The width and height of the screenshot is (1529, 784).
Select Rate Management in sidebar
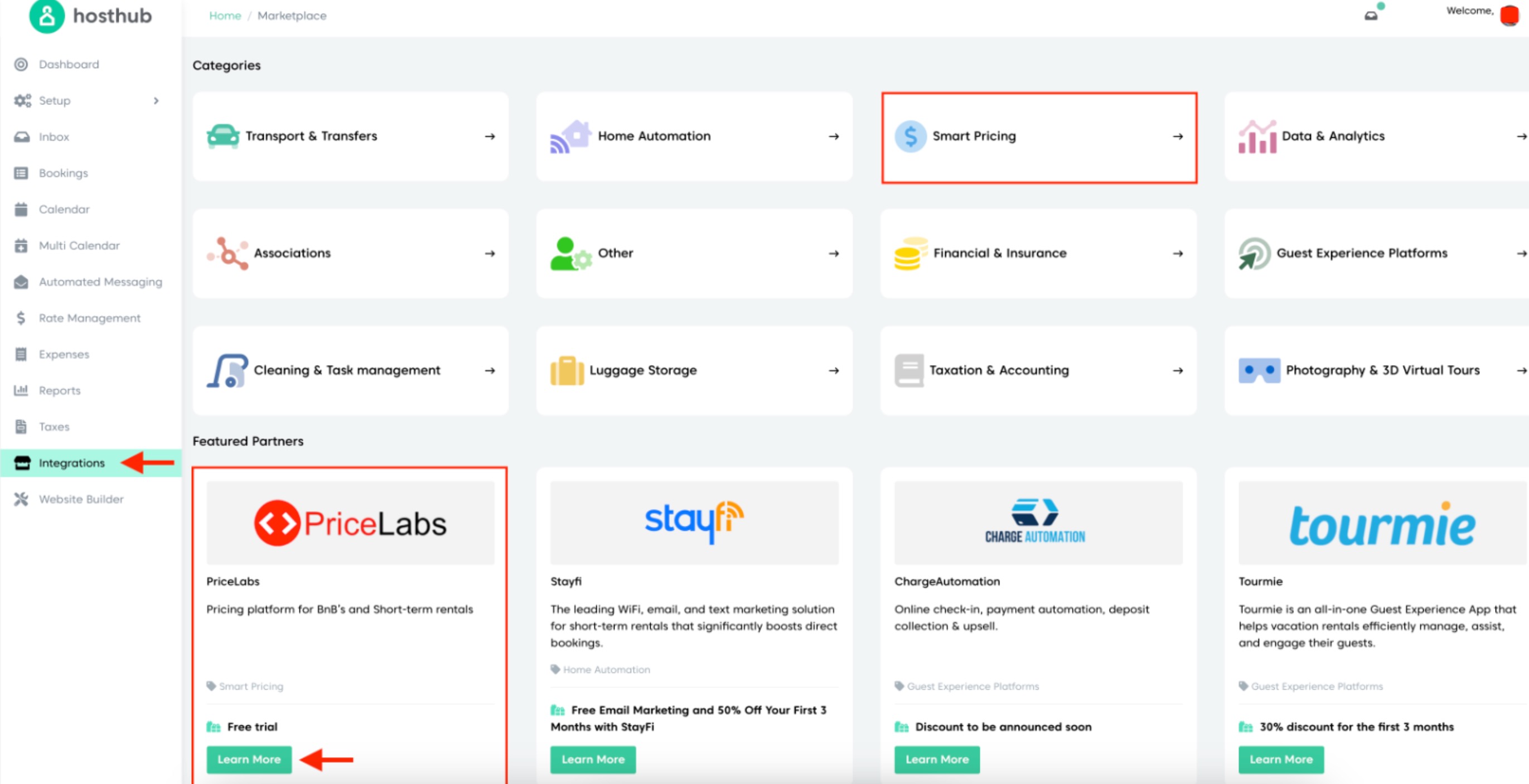point(90,318)
